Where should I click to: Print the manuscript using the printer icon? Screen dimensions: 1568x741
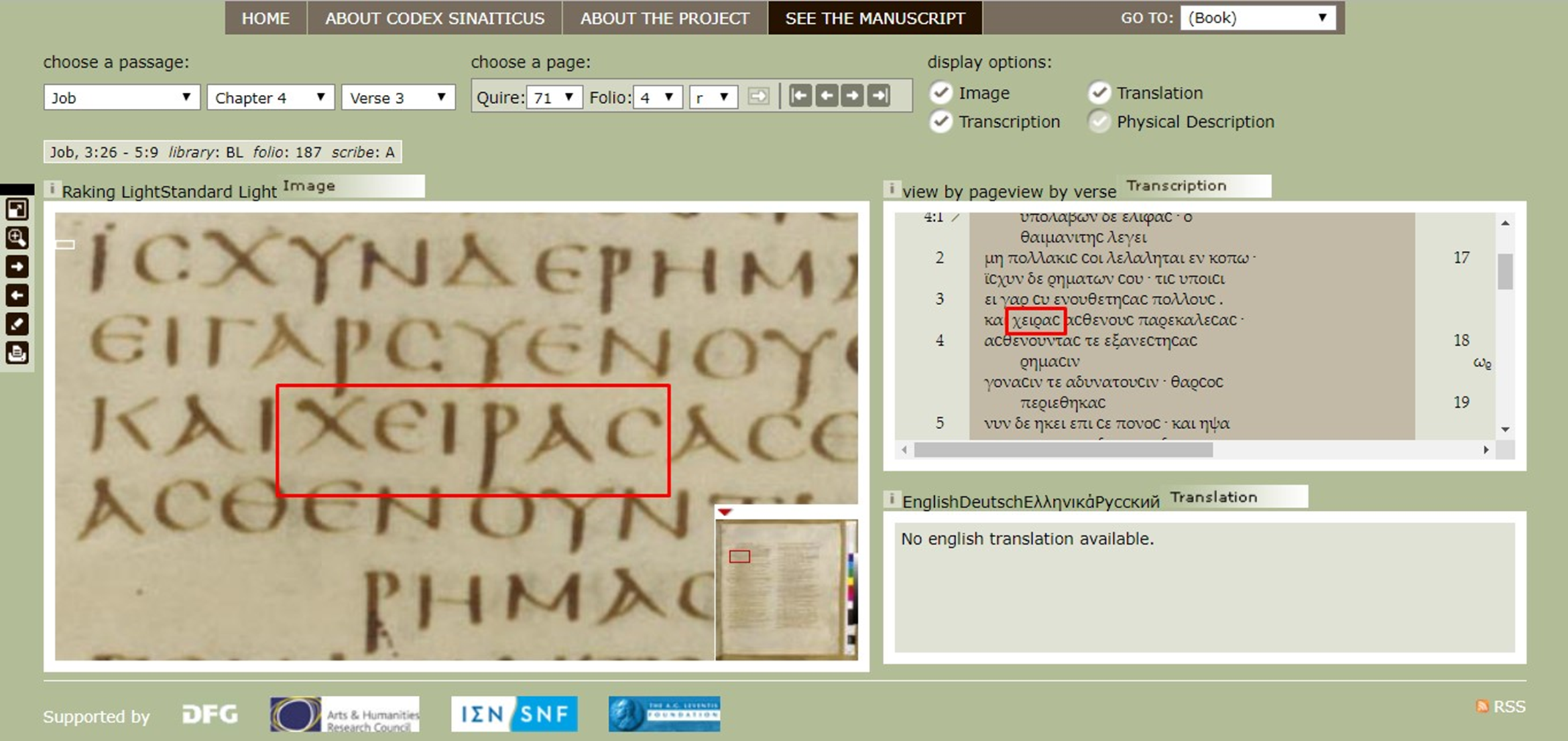tap(17, 353)
